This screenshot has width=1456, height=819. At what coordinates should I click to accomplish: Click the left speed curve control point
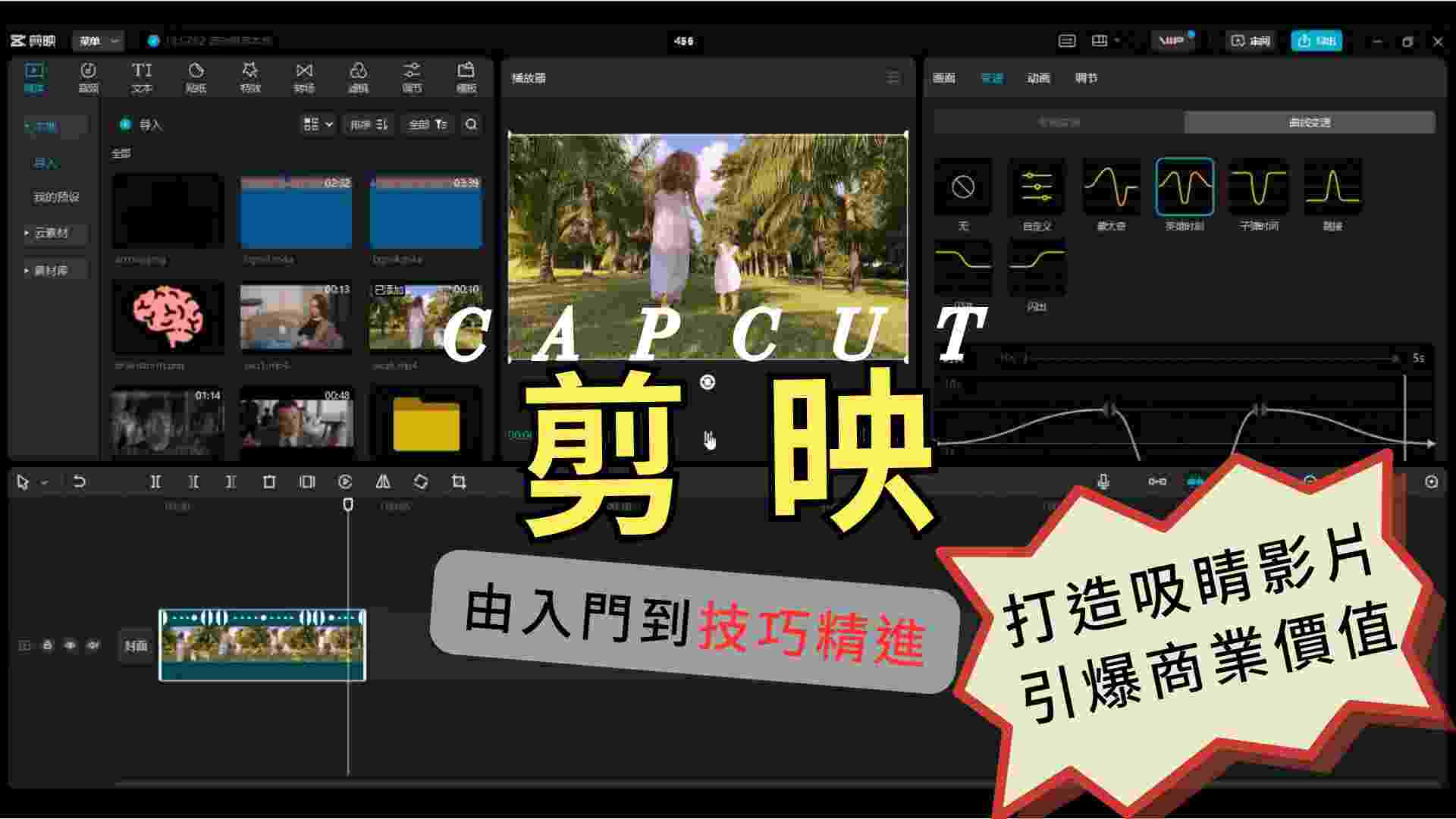click(1109, 410)
